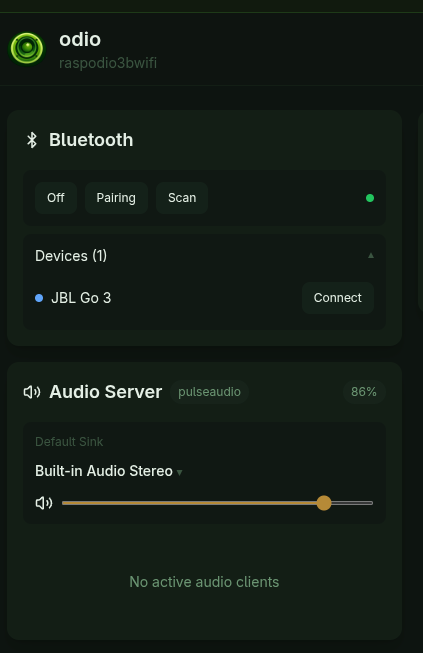
Task: Collapse the Devices list using the triangle
Action: pos(371,255)
